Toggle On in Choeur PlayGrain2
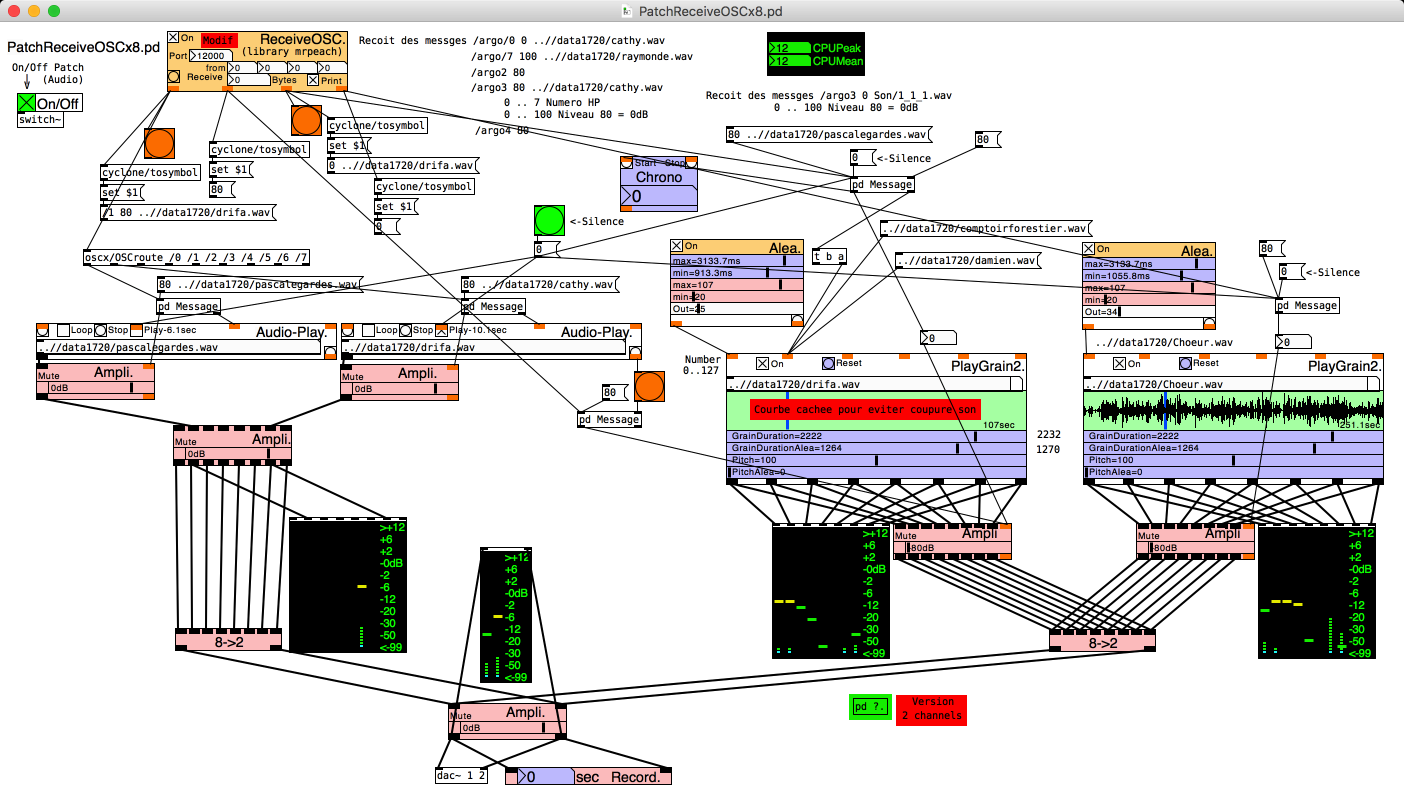Viewport: 1404px width, 810px height. click(x=1120, y=364)
